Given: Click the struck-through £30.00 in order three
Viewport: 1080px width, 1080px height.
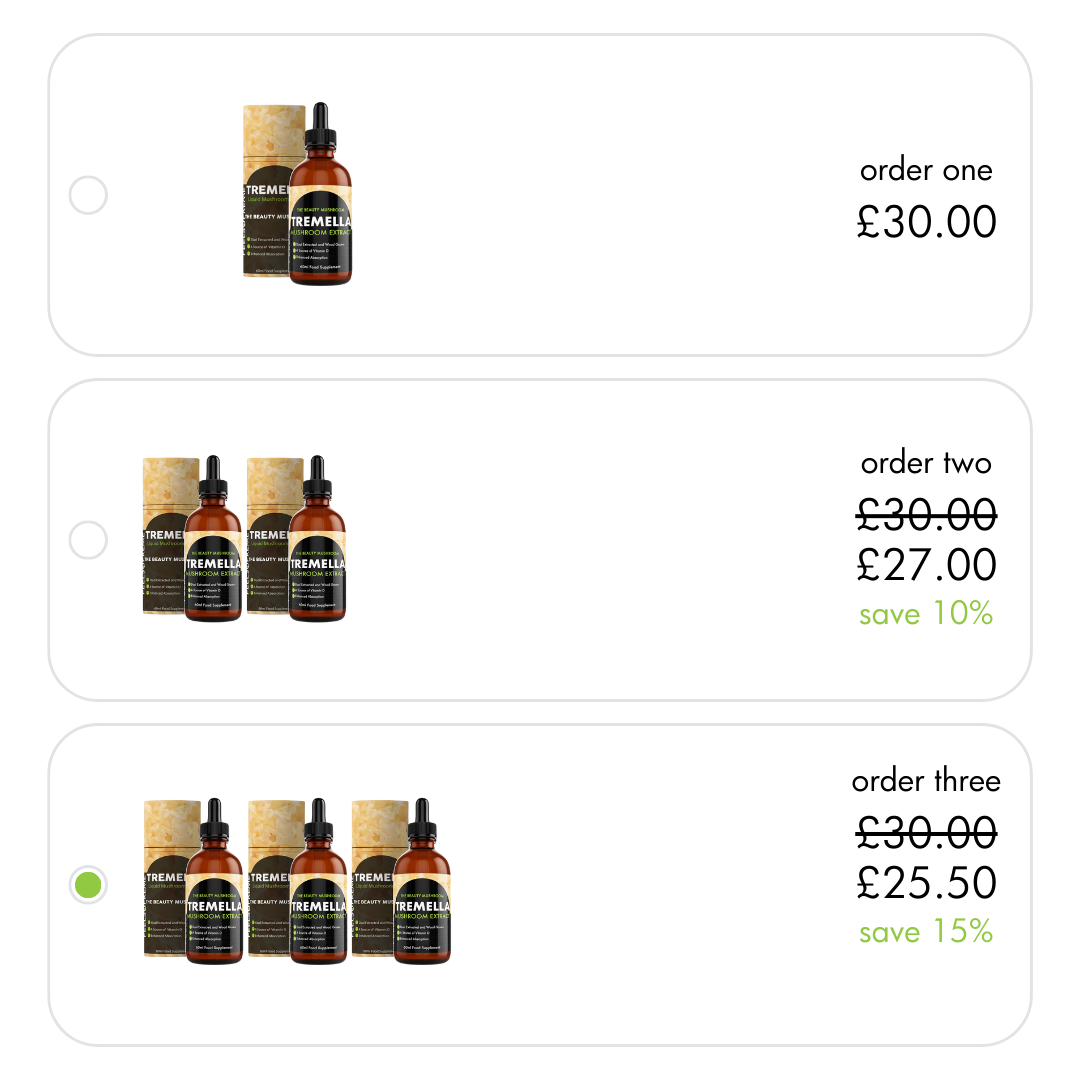Looking at the screenshot, I should (x=926, y=832).
